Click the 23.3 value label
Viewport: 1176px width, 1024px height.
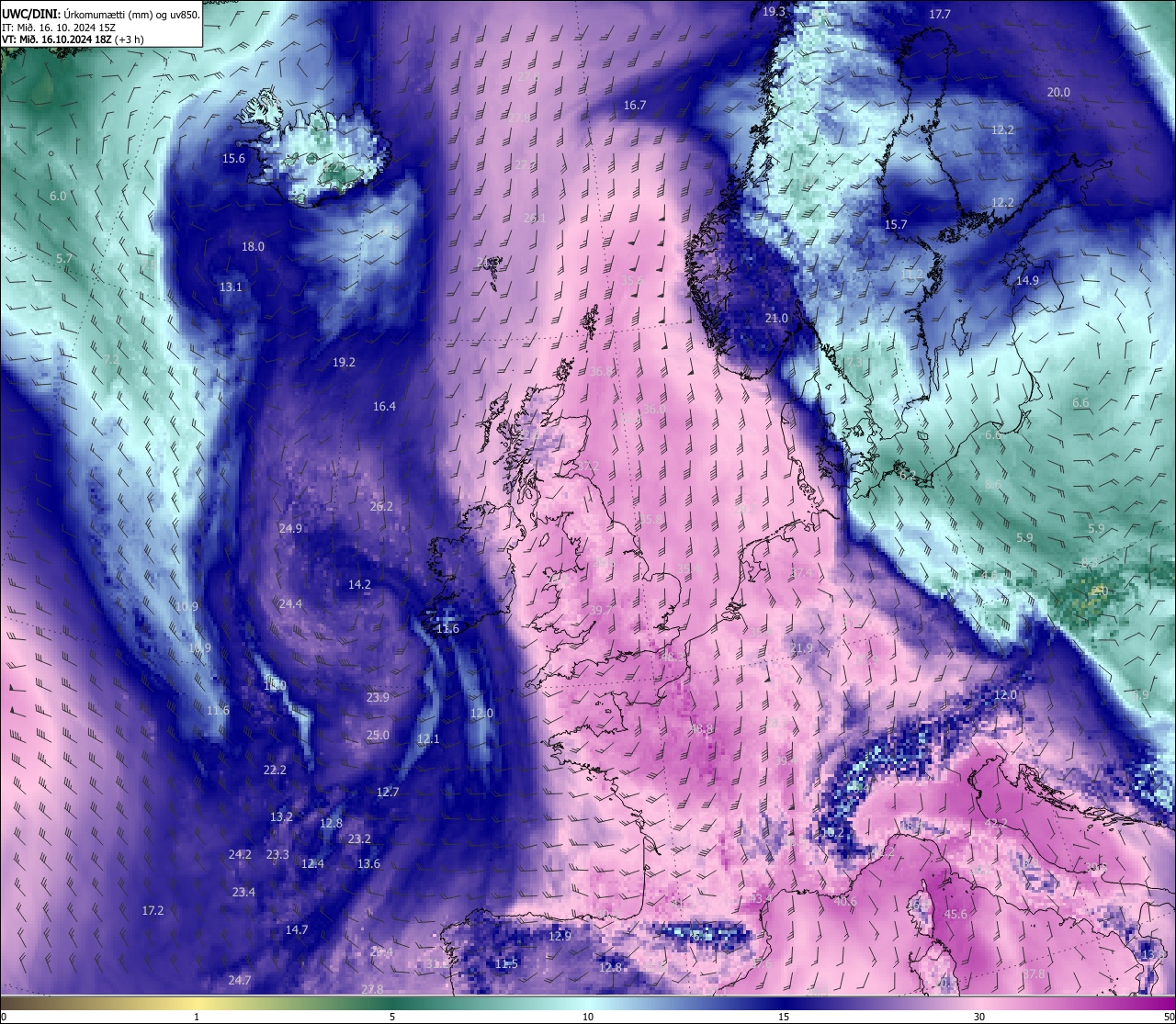pyautogui.click(x=277, y=854)
